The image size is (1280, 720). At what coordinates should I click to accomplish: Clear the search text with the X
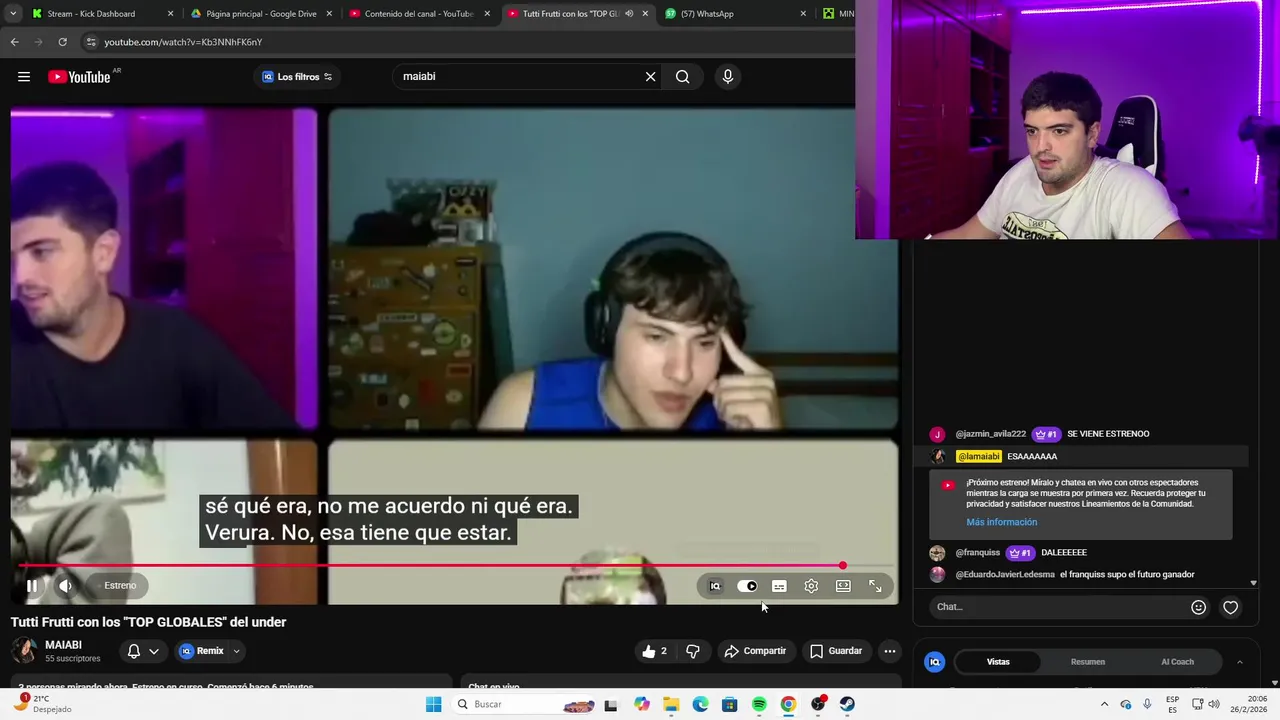pos(650,77)
